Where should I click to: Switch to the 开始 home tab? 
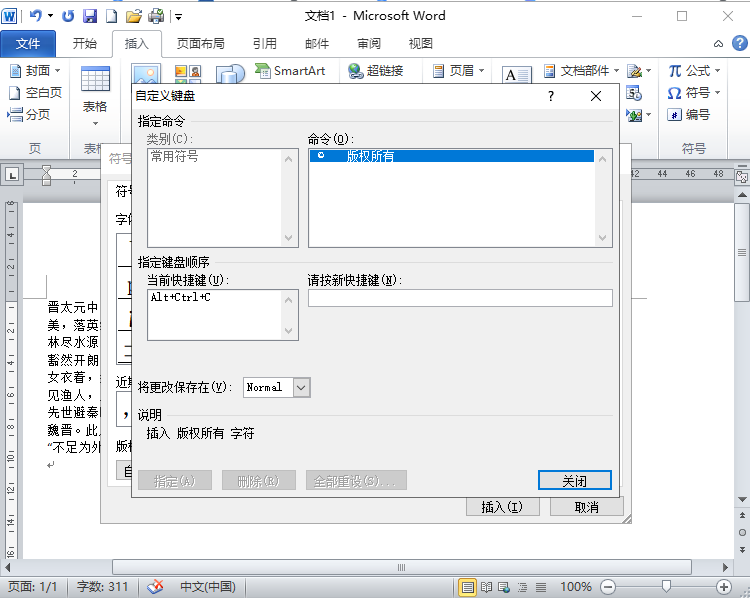coord(85,44)
